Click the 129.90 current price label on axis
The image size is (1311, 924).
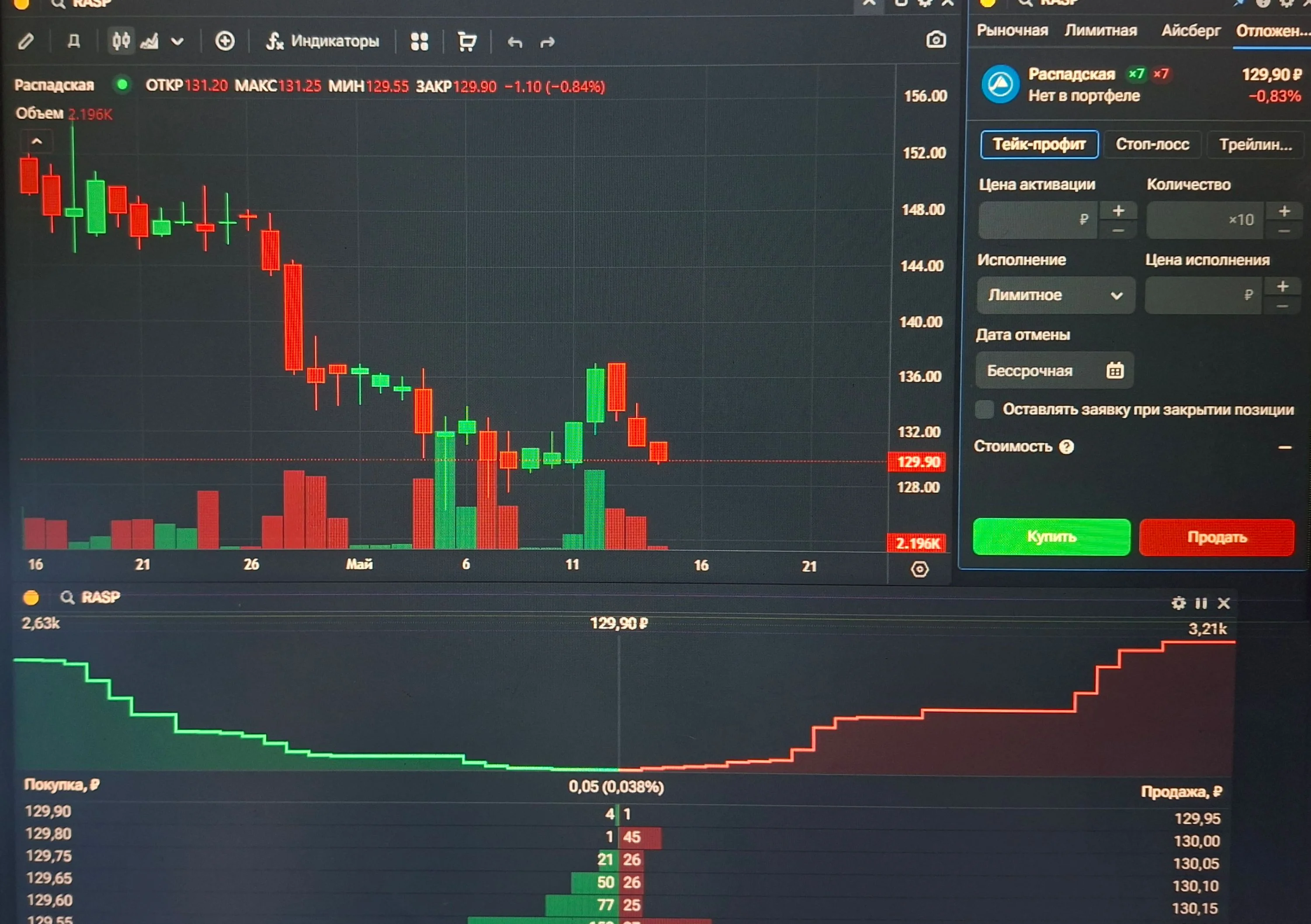917,462
